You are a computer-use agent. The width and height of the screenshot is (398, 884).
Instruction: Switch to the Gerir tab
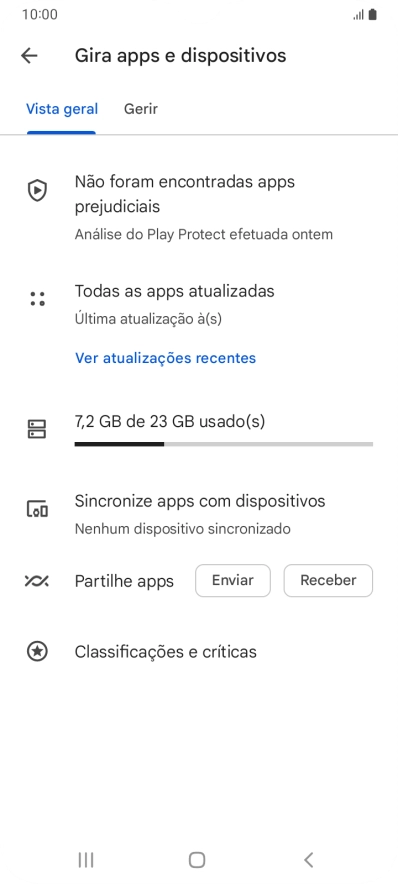141,109
